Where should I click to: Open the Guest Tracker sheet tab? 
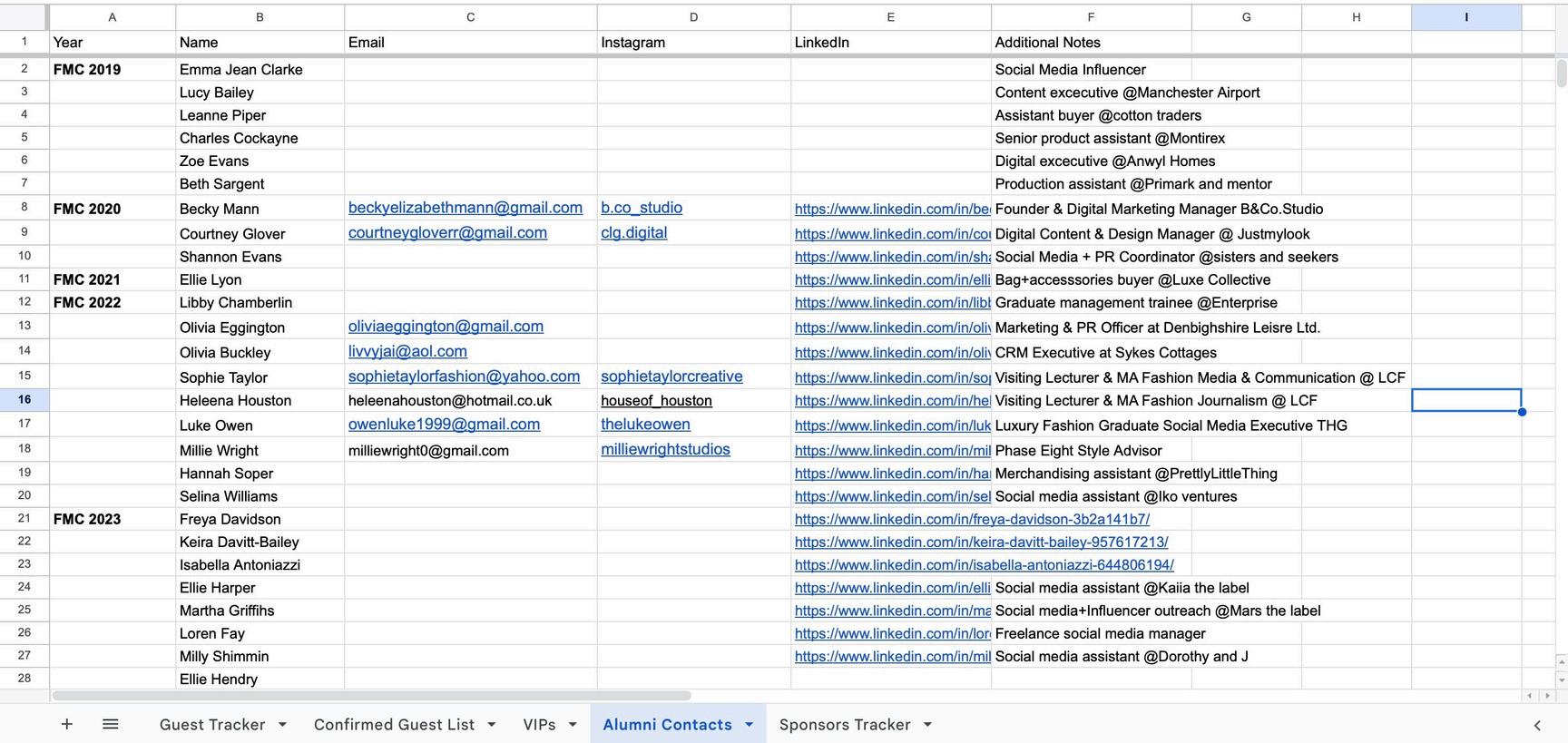click(212, 725)
